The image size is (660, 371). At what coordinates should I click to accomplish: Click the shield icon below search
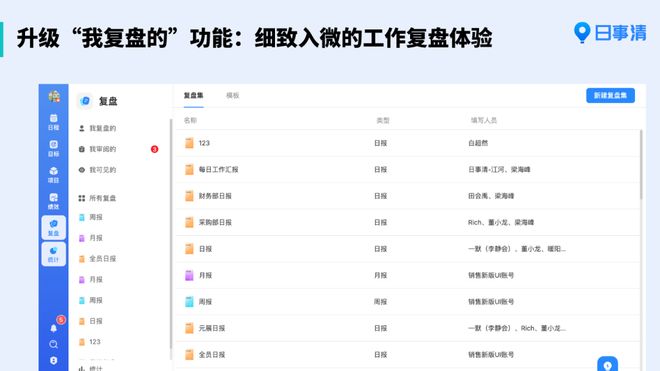53,360
